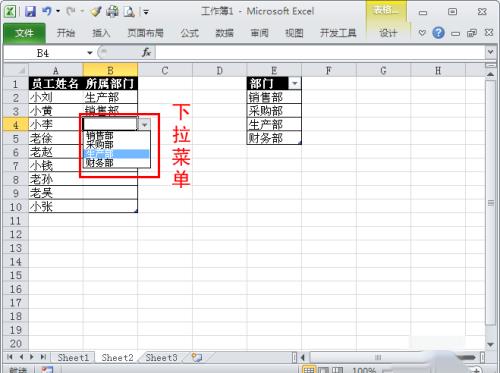Open the dropdown arrow in cell B4
The width and height of the screenshot is (500, 373).
pos(144,124)
